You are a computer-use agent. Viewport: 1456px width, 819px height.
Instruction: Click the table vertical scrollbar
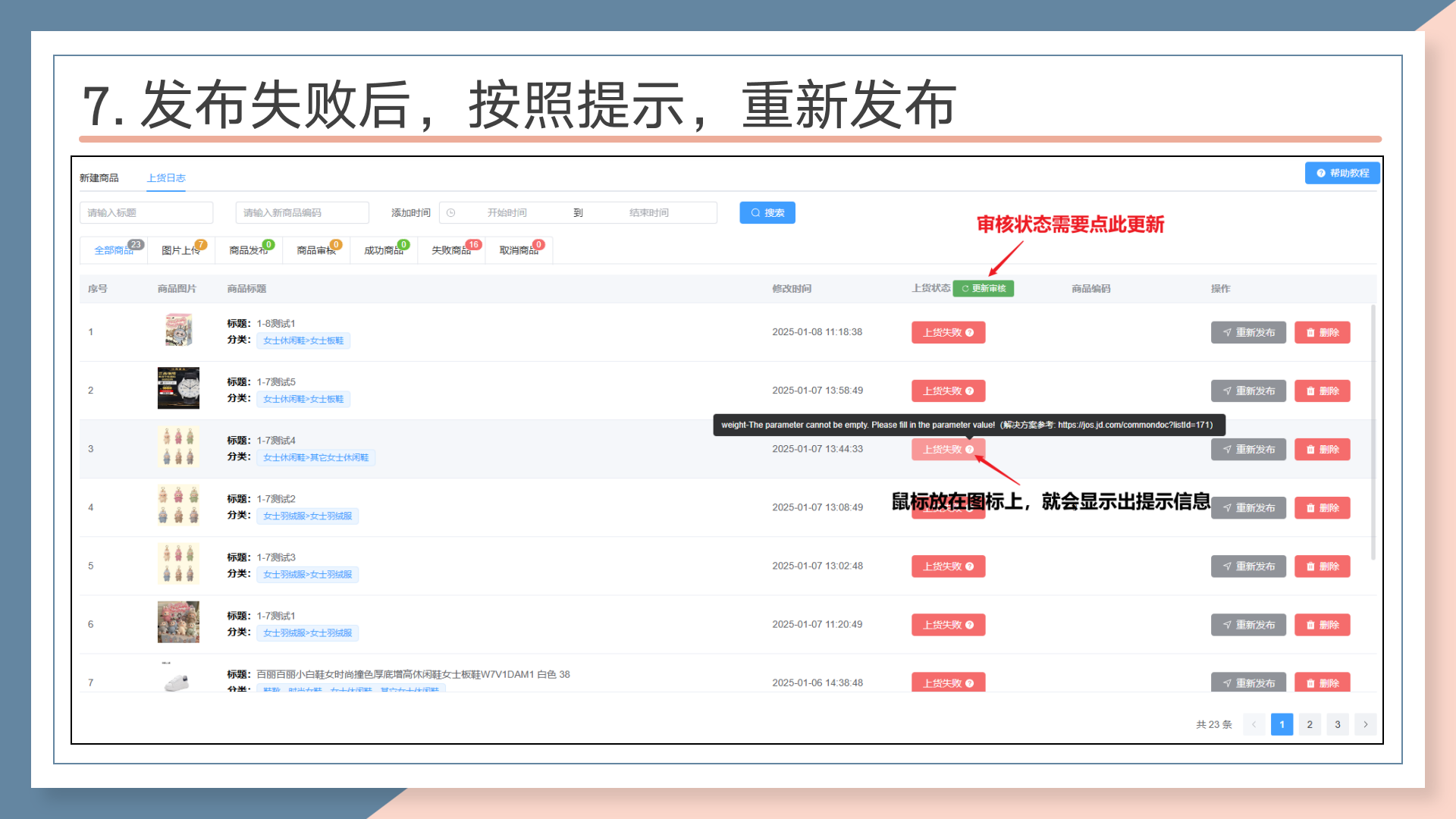pos(1373,432)
